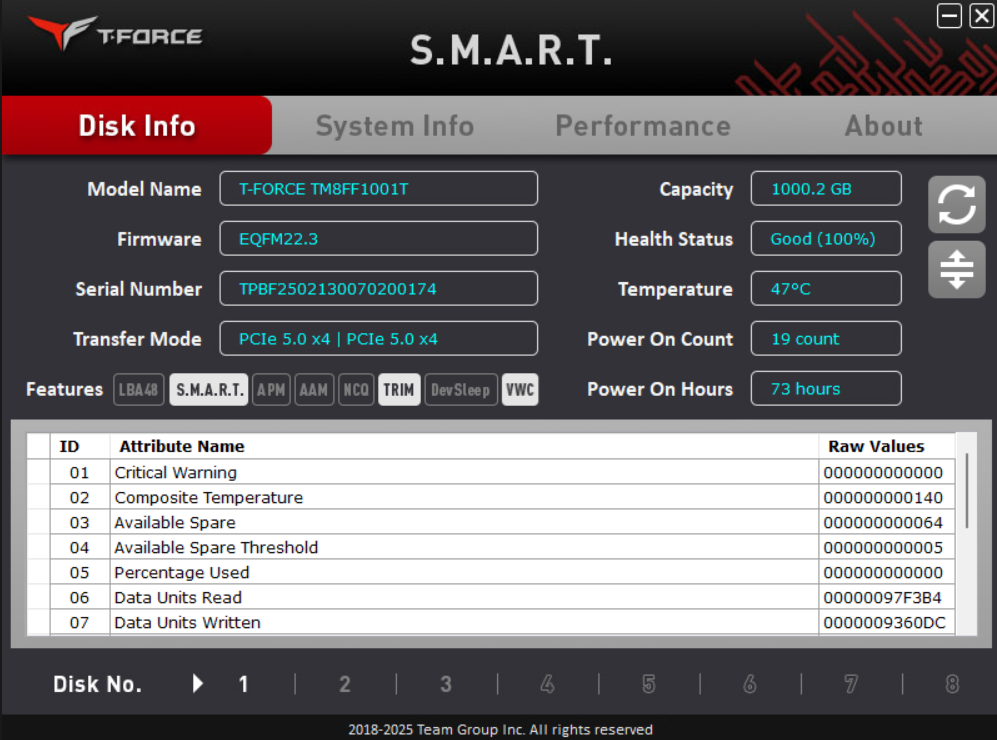Click the APM feature icon
The height and width of the screenshot is (740, 997).
pos(271,390)
